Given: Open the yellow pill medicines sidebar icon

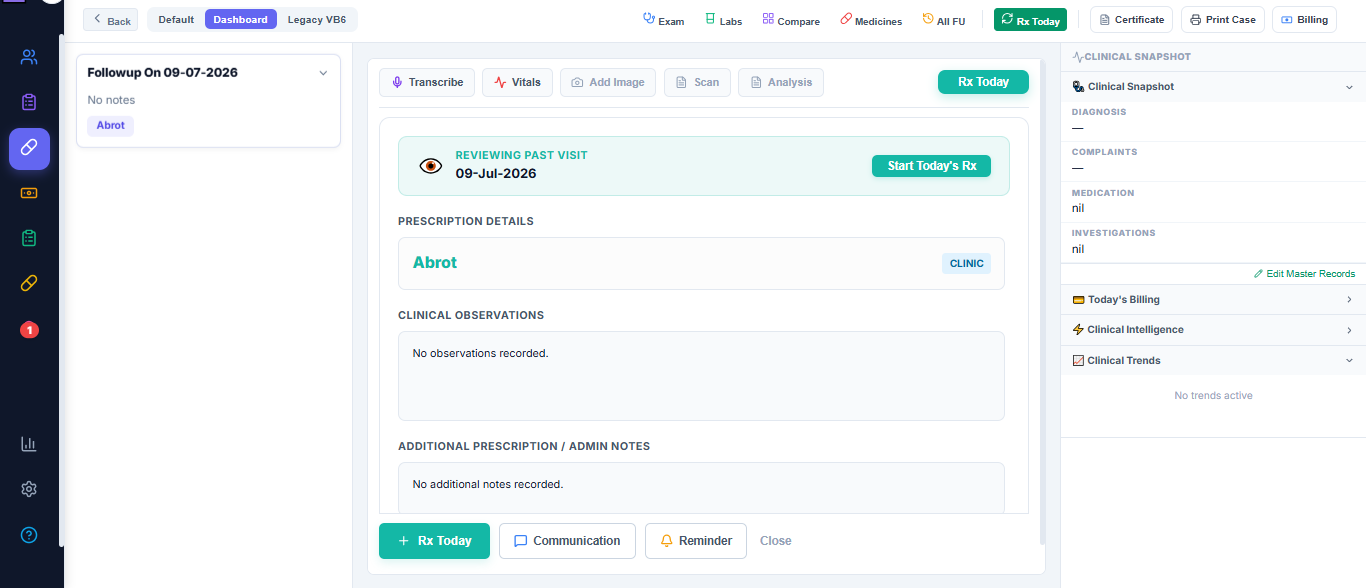Looking at the screenshot, I should pyautogui.click(x=29, y=284).
